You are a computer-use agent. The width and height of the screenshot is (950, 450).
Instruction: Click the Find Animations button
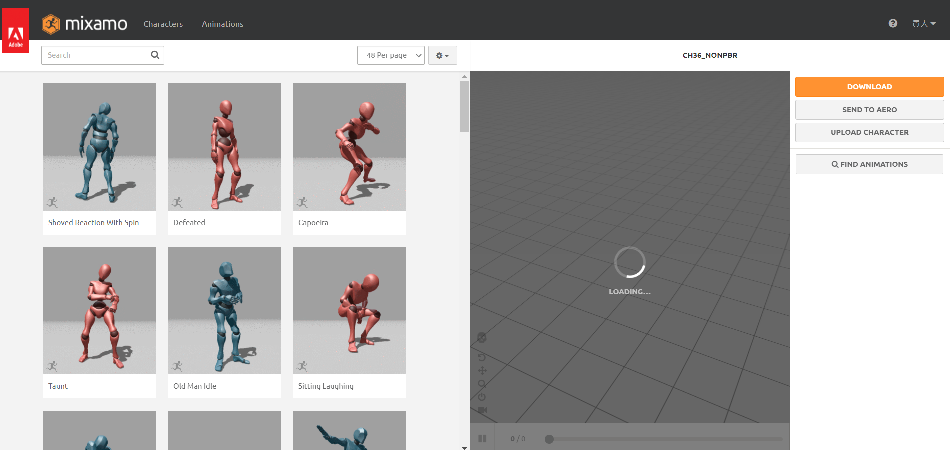point(869,164)
